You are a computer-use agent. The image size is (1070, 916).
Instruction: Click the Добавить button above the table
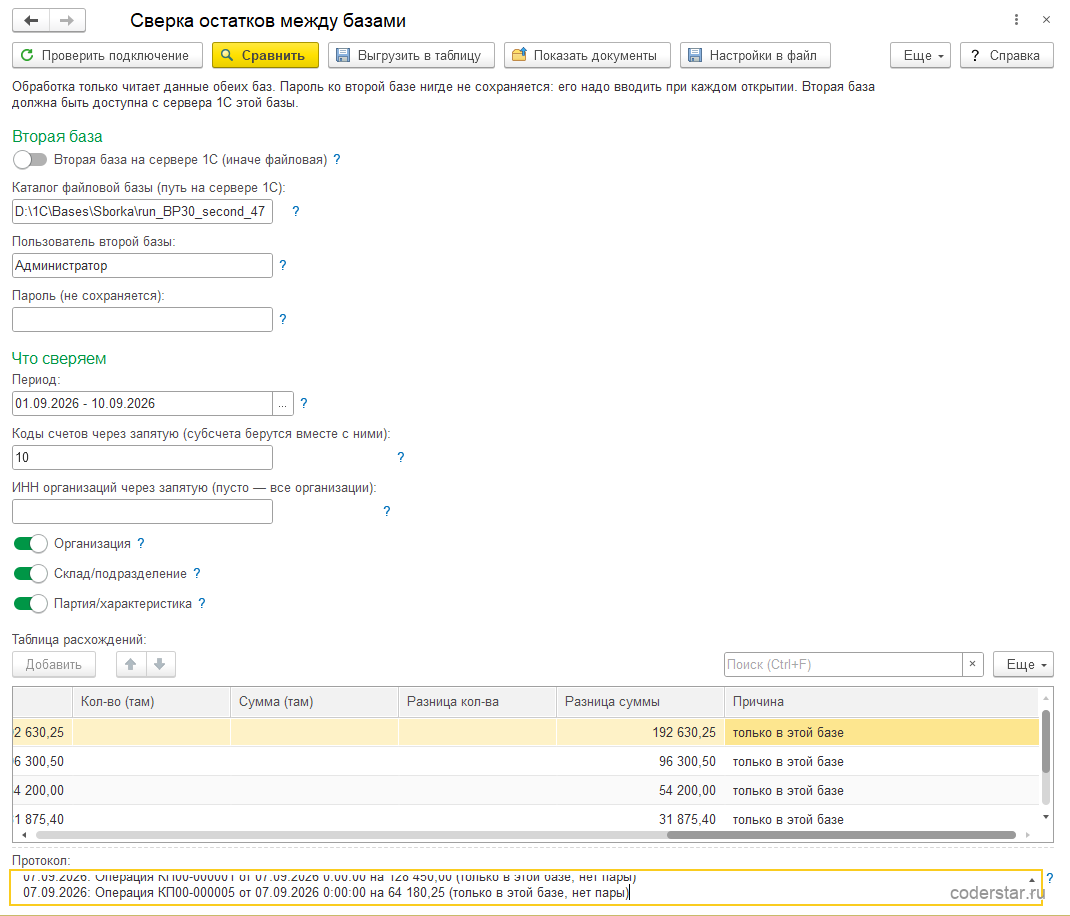tap(54, 664)
